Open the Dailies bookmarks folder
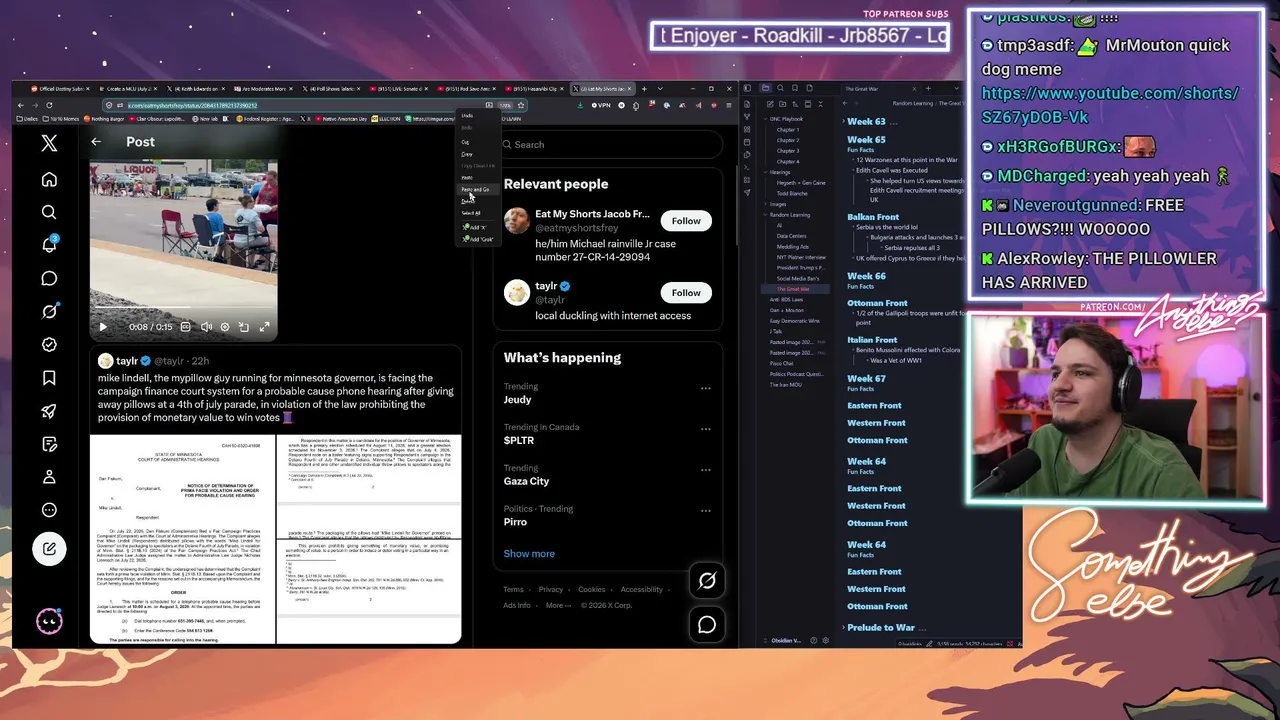The width and height of the screenshot is (1280, 720). pyautogui.click(x=28, y=119)
